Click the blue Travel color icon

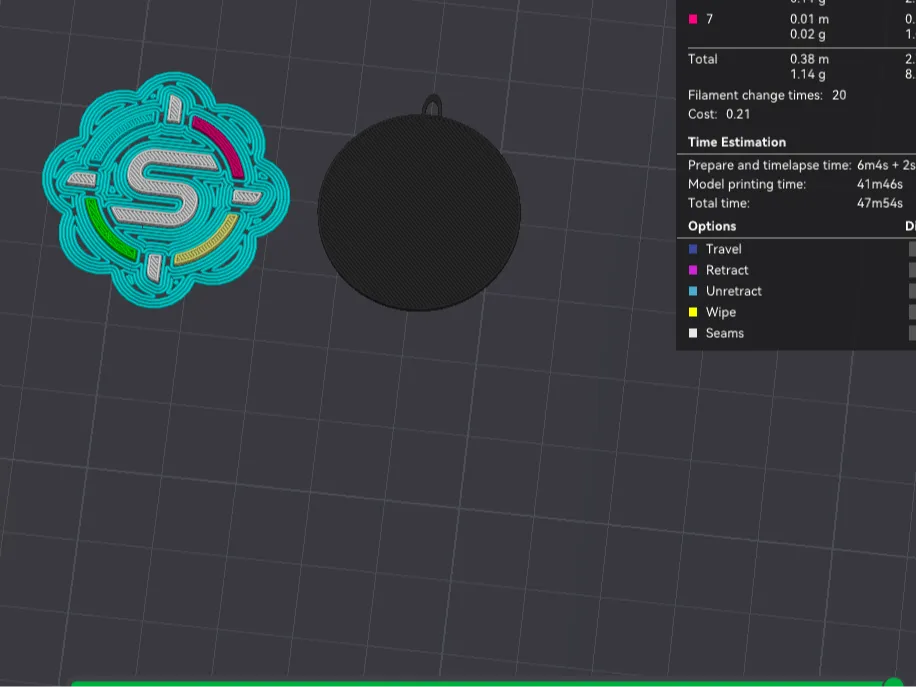pos(693,249)
